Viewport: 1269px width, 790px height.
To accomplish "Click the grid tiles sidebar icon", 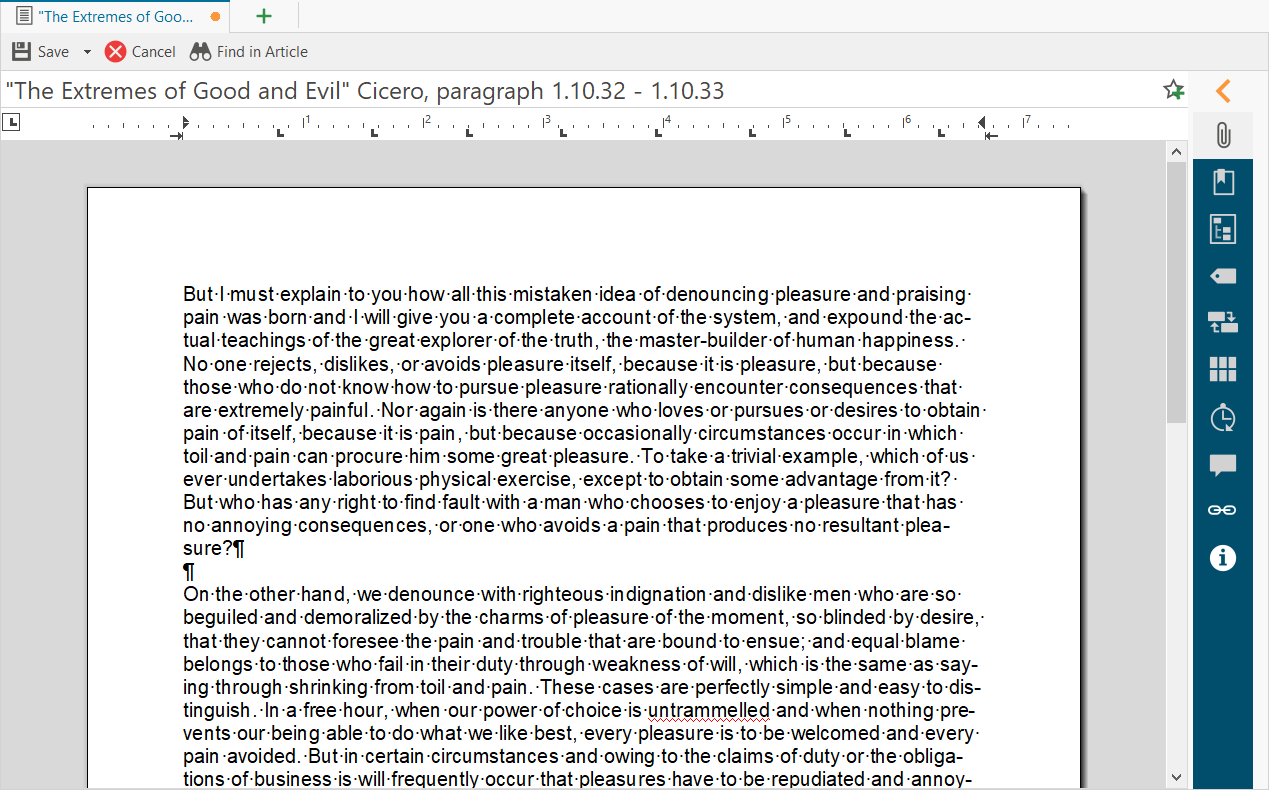I will pos(1222,369).
